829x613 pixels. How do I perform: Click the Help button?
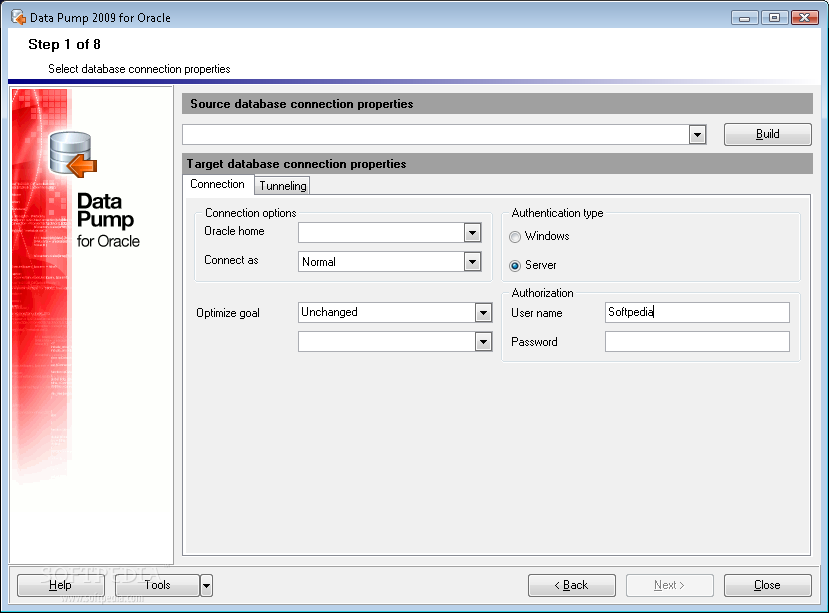pos(61,585)
